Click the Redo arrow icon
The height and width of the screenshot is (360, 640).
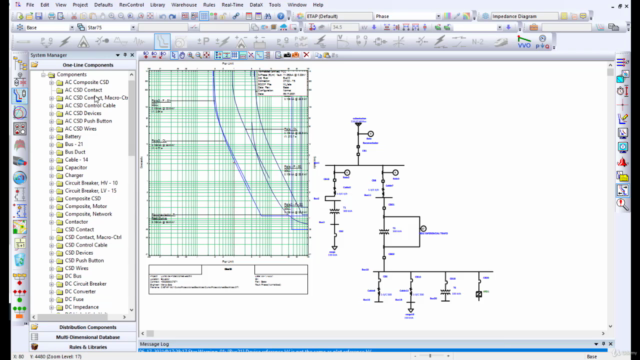[x=172, y=16]
